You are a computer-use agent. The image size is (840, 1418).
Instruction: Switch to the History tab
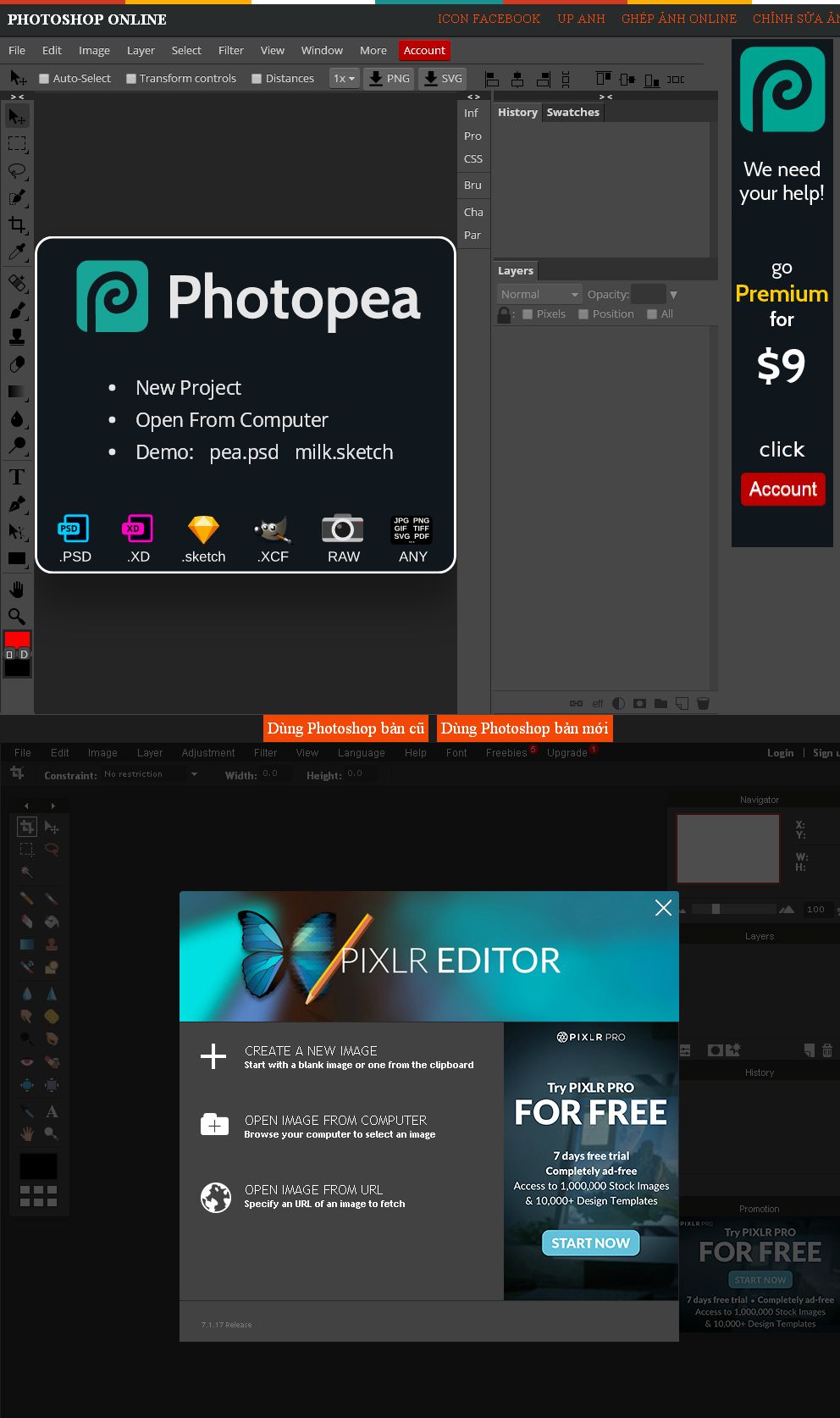pos(517,113)
